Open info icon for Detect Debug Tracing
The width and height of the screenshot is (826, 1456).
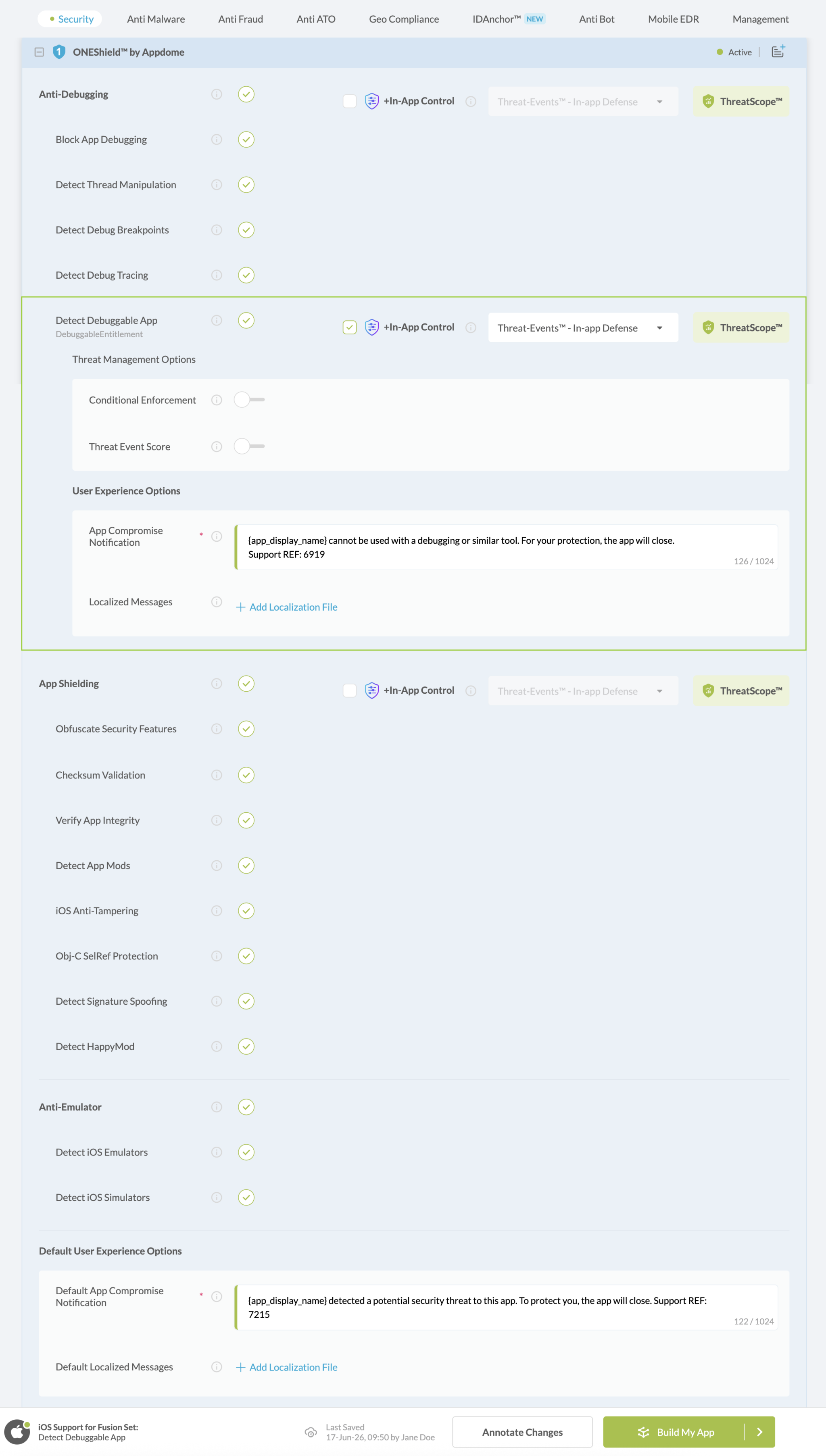[x=217, y=275]
